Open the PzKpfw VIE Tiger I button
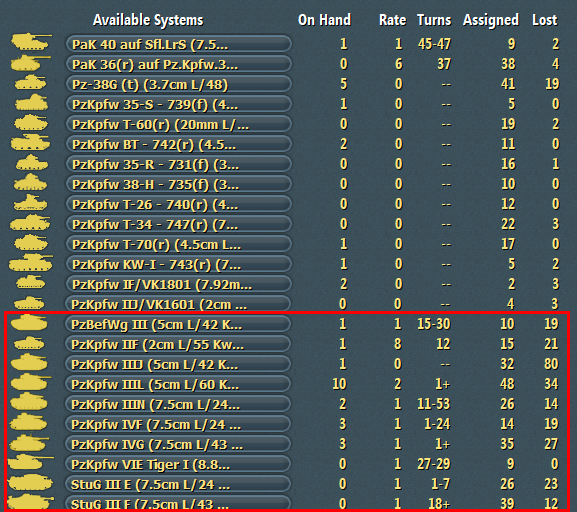The image size is (577, 512). pyautogui.click(x=178, y=464)
